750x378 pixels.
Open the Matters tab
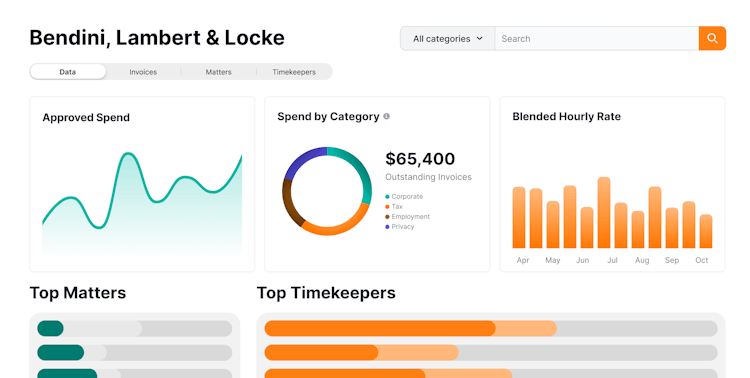(219, 72)
